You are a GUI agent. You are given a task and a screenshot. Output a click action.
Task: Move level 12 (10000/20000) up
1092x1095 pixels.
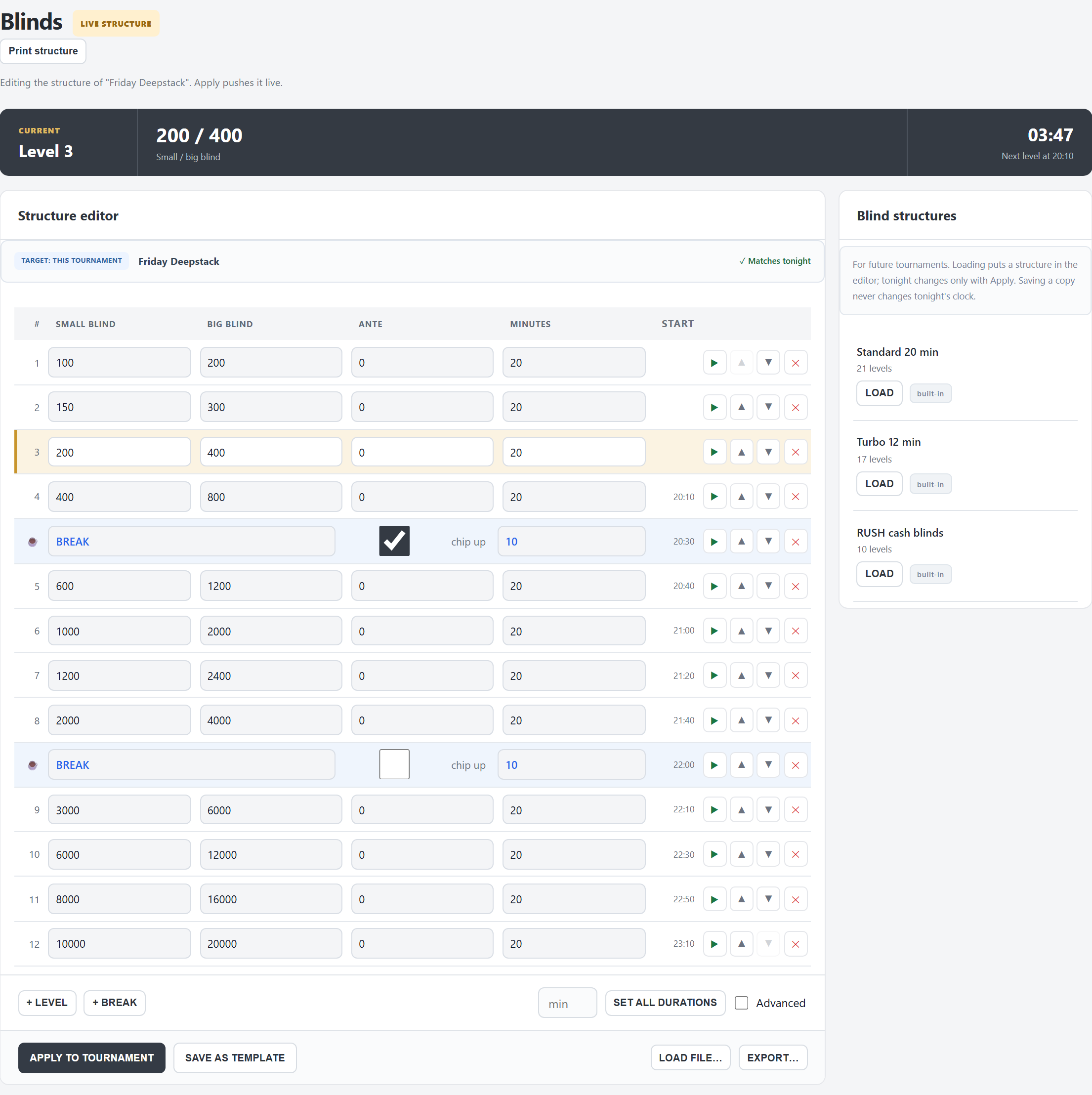point(741,944)
